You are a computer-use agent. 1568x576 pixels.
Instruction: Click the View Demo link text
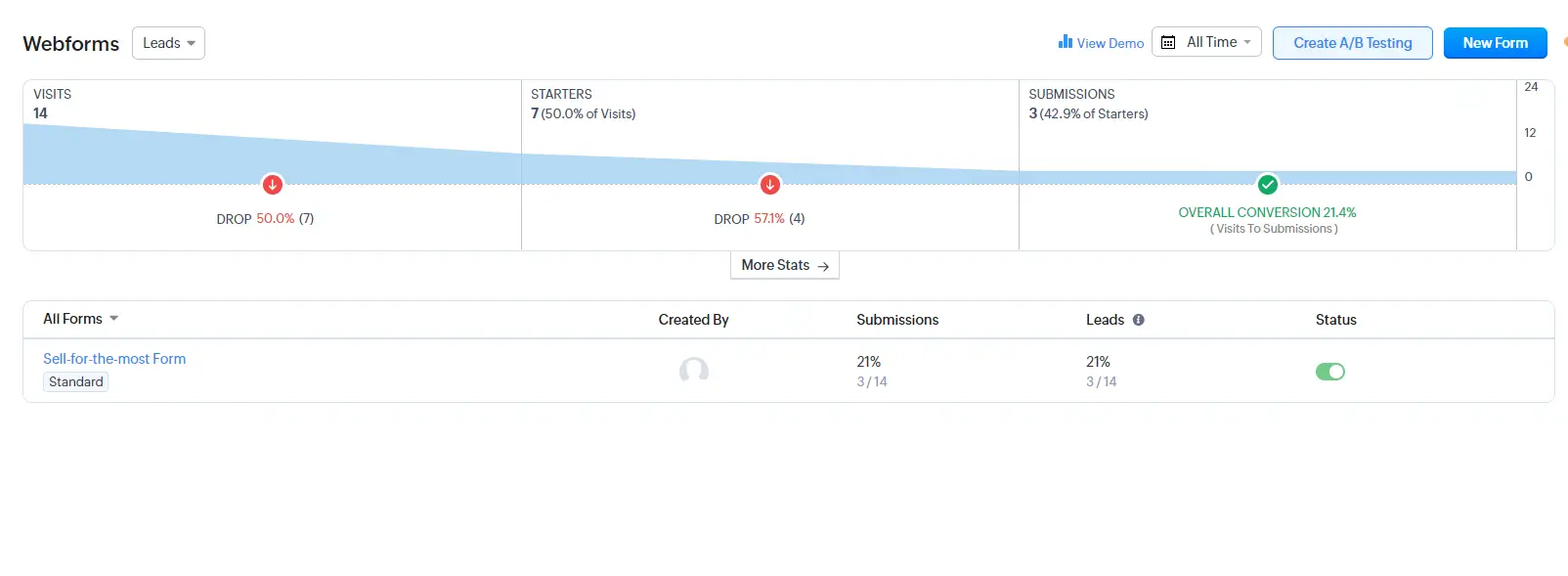(x=1111, y=43)
